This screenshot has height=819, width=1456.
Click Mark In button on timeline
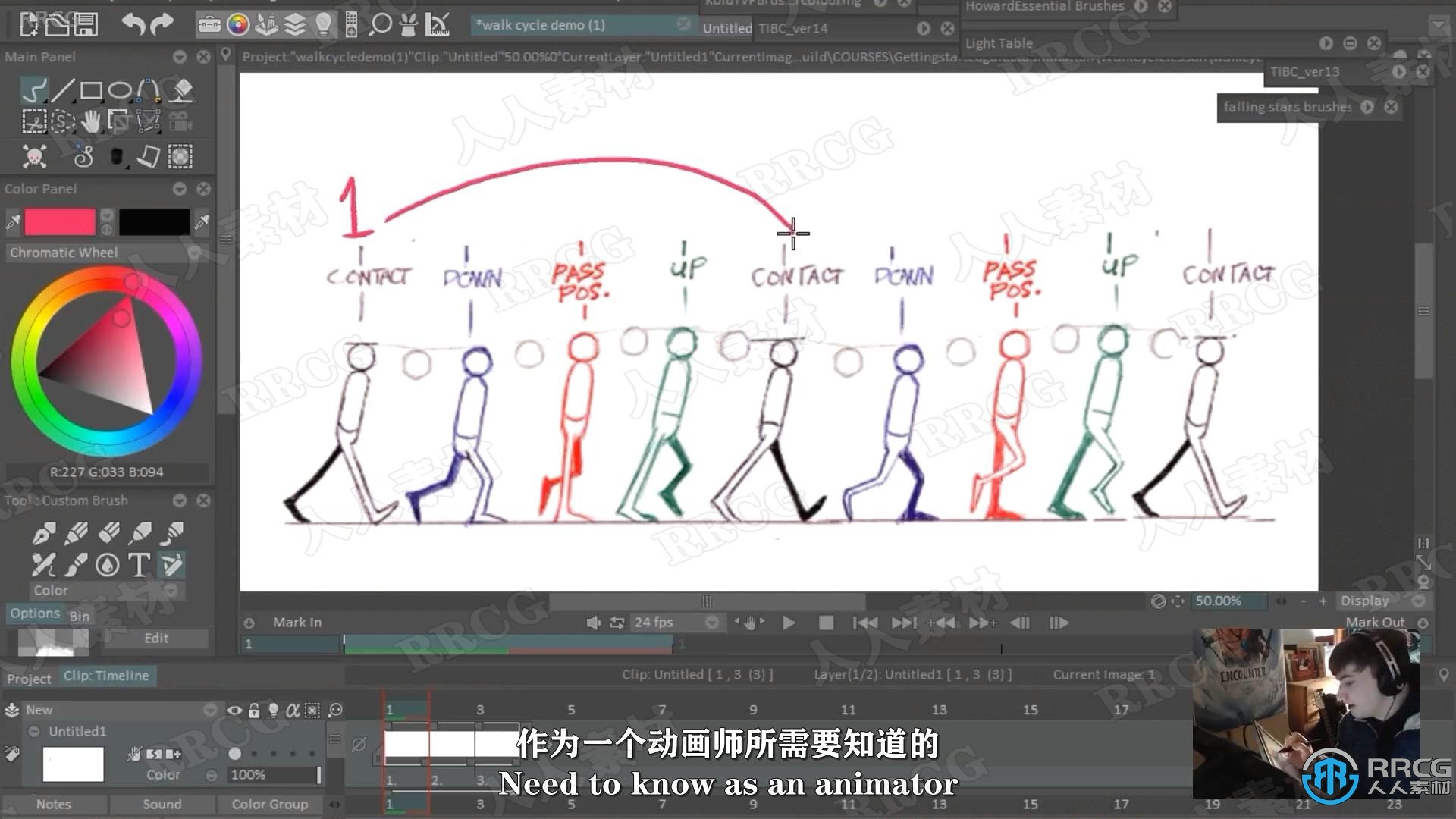click(296, 621)
